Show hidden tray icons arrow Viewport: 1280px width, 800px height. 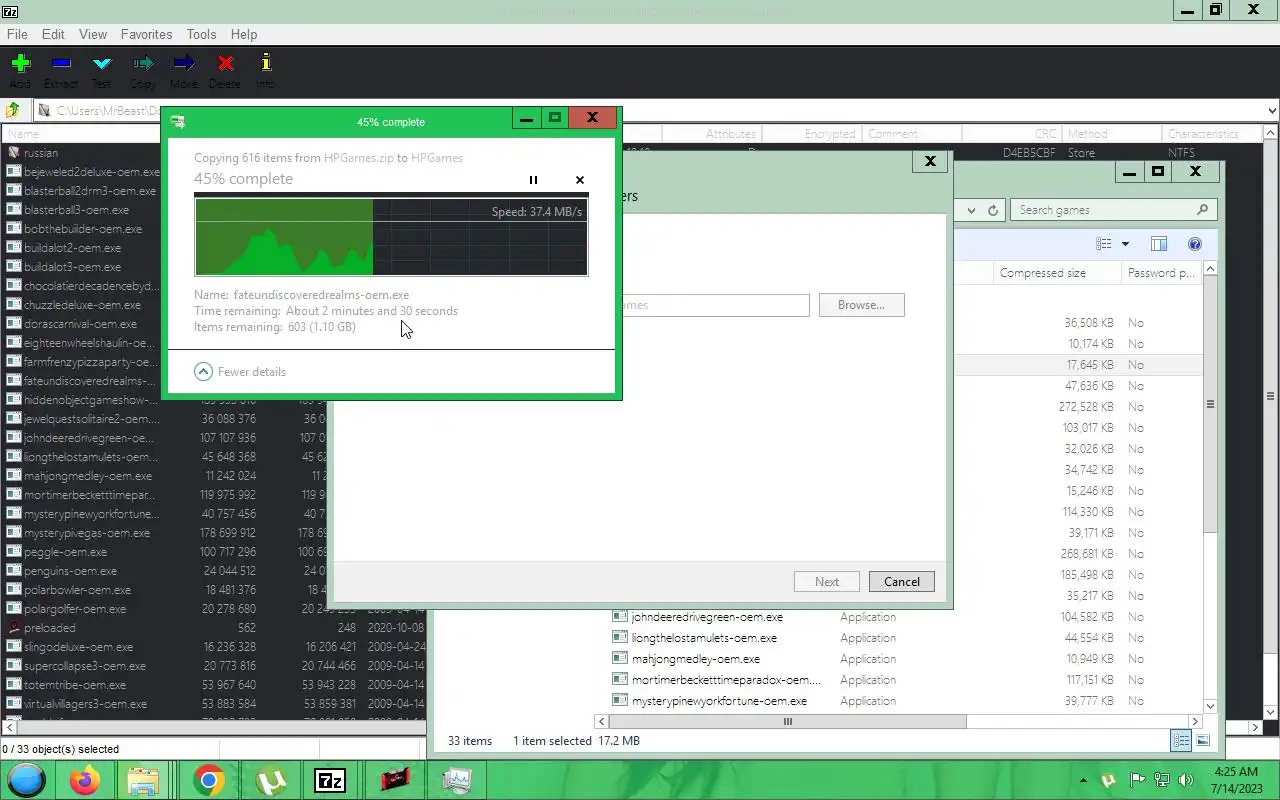point(1083,780)
